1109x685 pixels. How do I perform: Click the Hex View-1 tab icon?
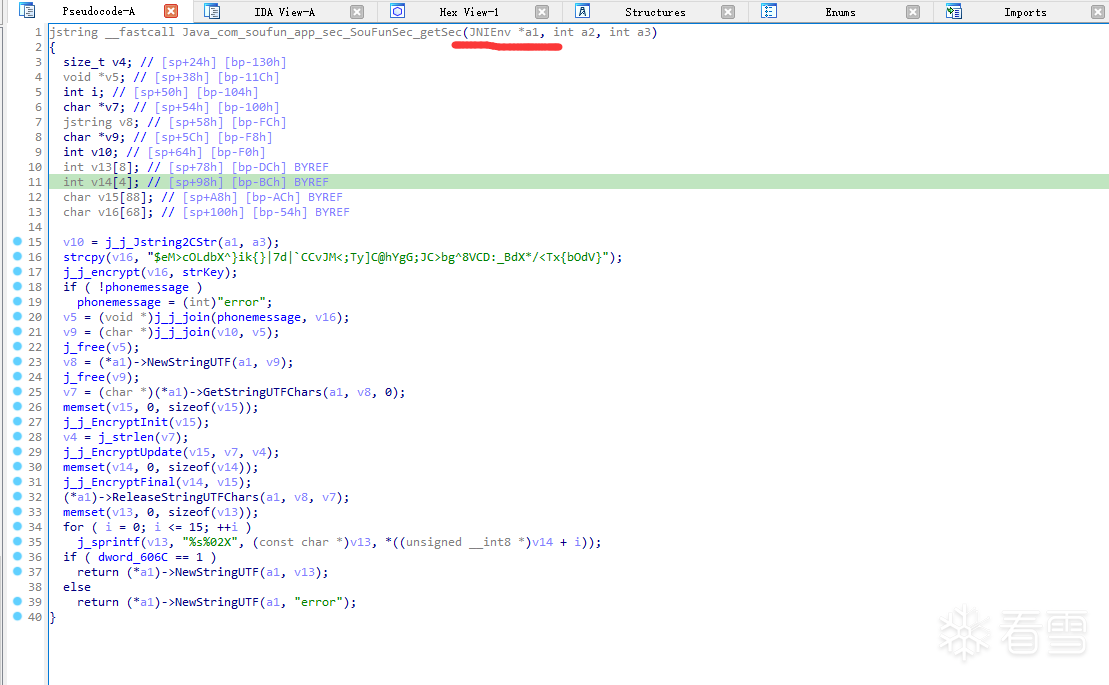397,11
